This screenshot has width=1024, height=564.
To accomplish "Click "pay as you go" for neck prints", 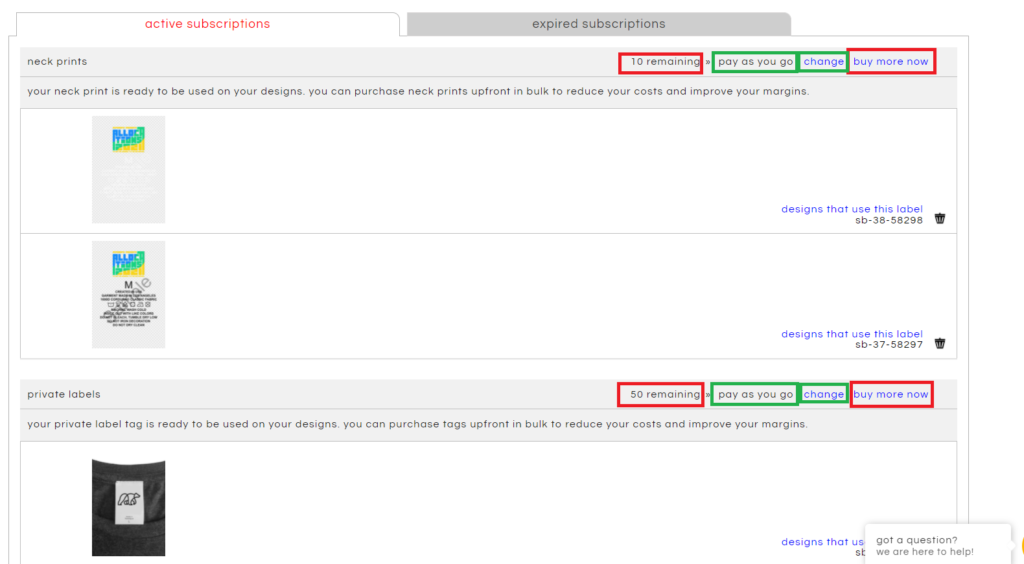I will point(755,62).
